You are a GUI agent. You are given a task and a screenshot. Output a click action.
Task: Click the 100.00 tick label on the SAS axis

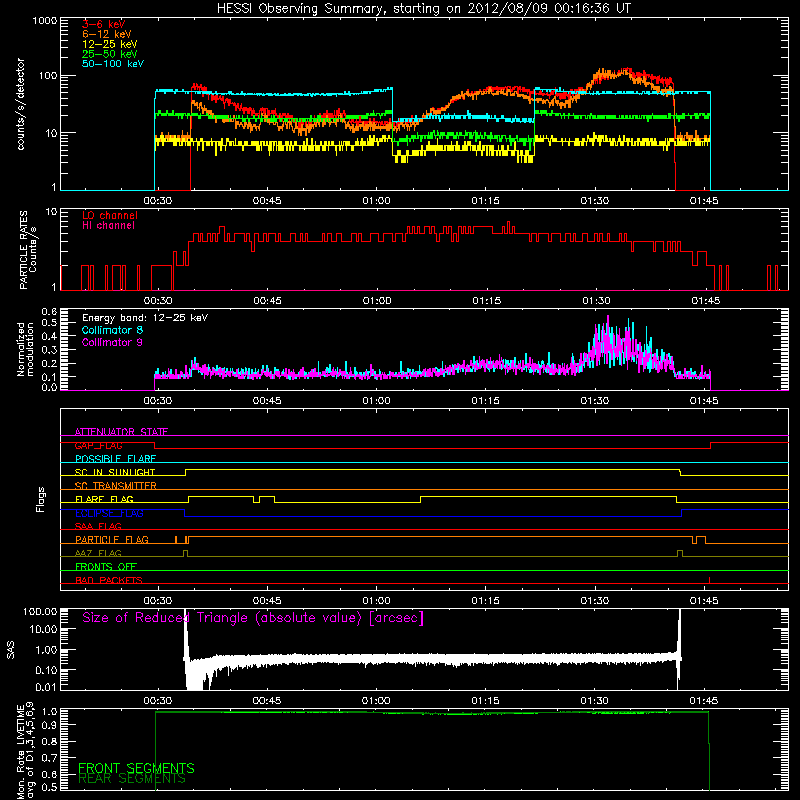tap(40, 611)
